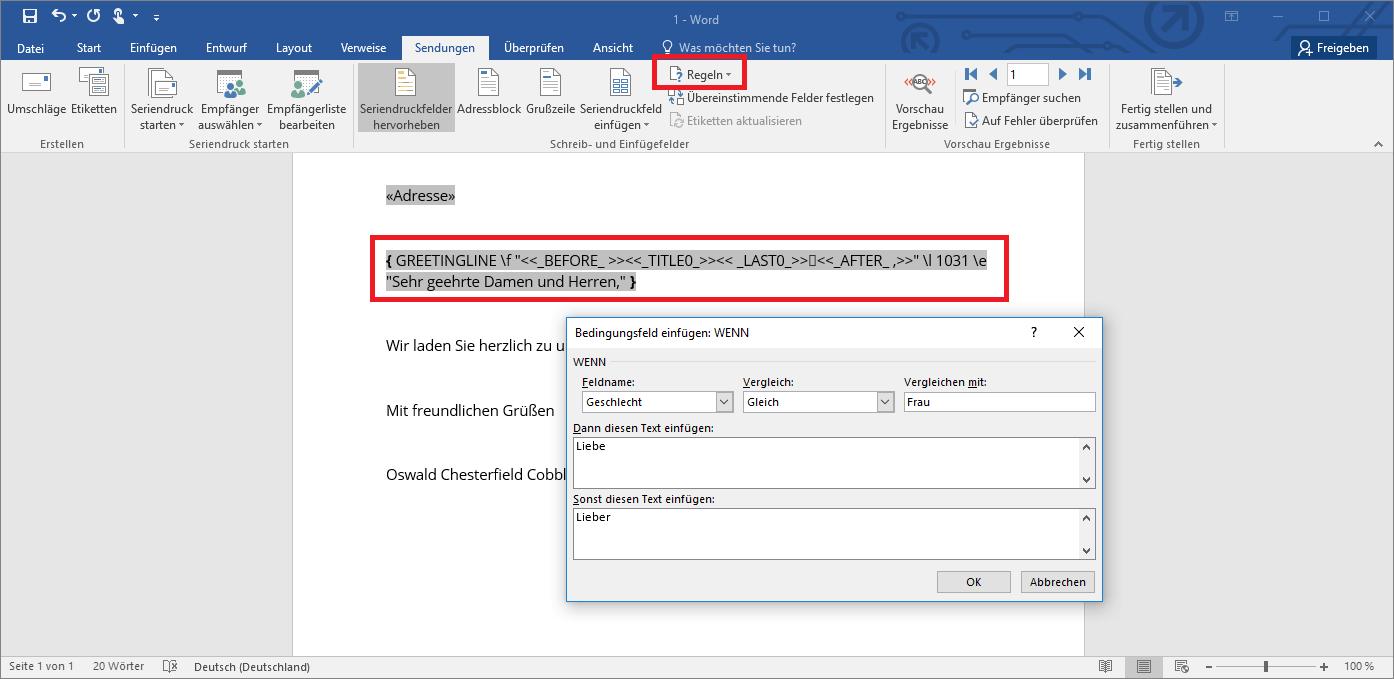Click the Vergleichen mit field containing Frau

point(999,402)
